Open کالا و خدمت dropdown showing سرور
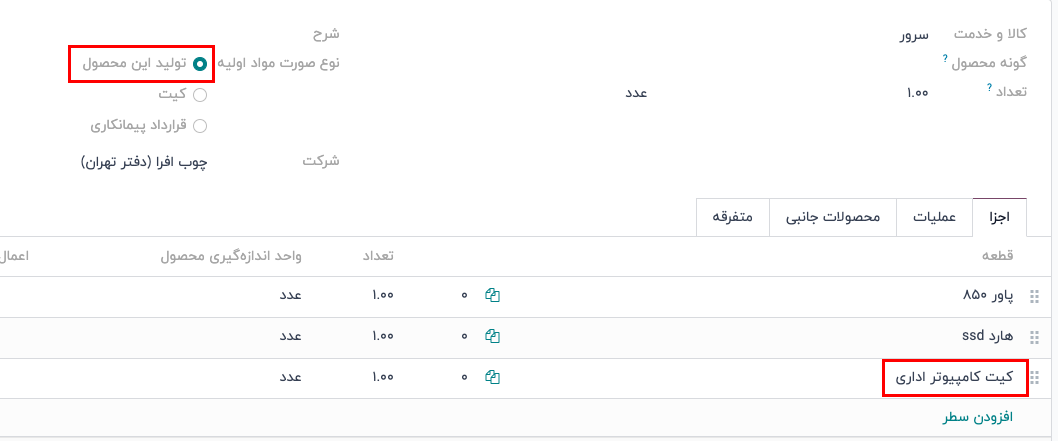Screen dimensions: 1058x441 (x=800, y=35)
